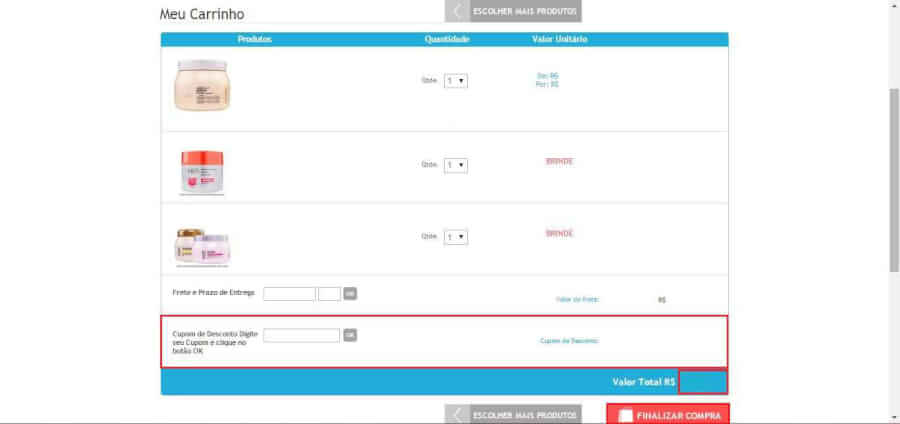
Task: Open quantity dropdown for the third product kit
Action: click(x=456, y=237)
